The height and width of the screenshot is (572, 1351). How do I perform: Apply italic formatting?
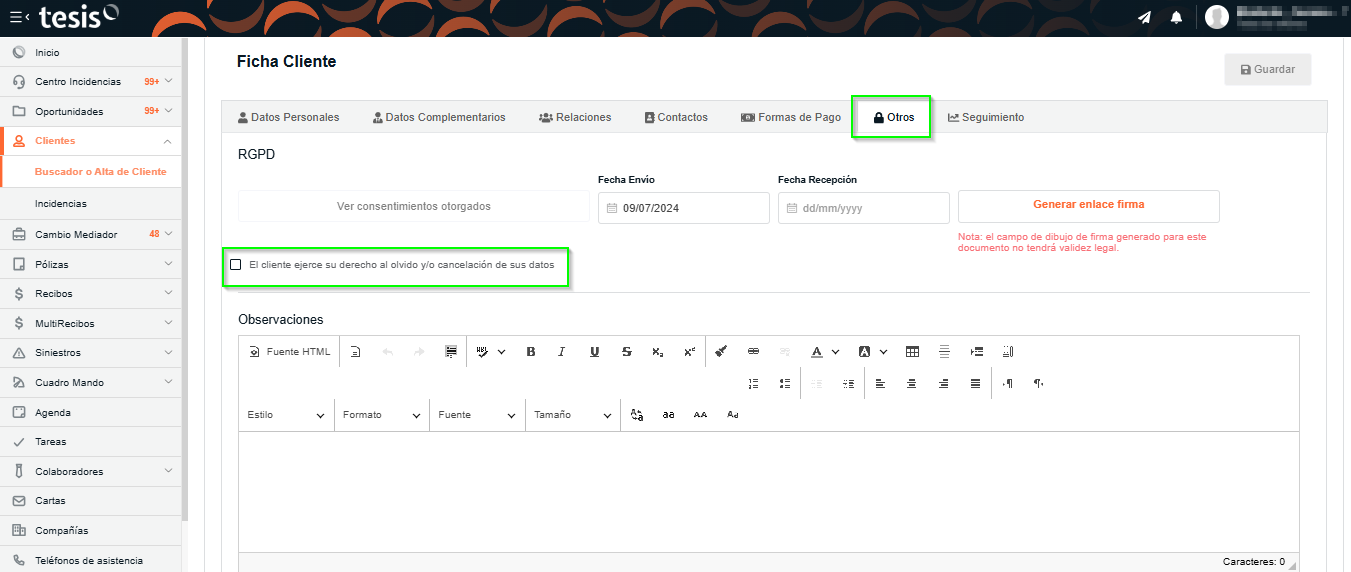562,352
